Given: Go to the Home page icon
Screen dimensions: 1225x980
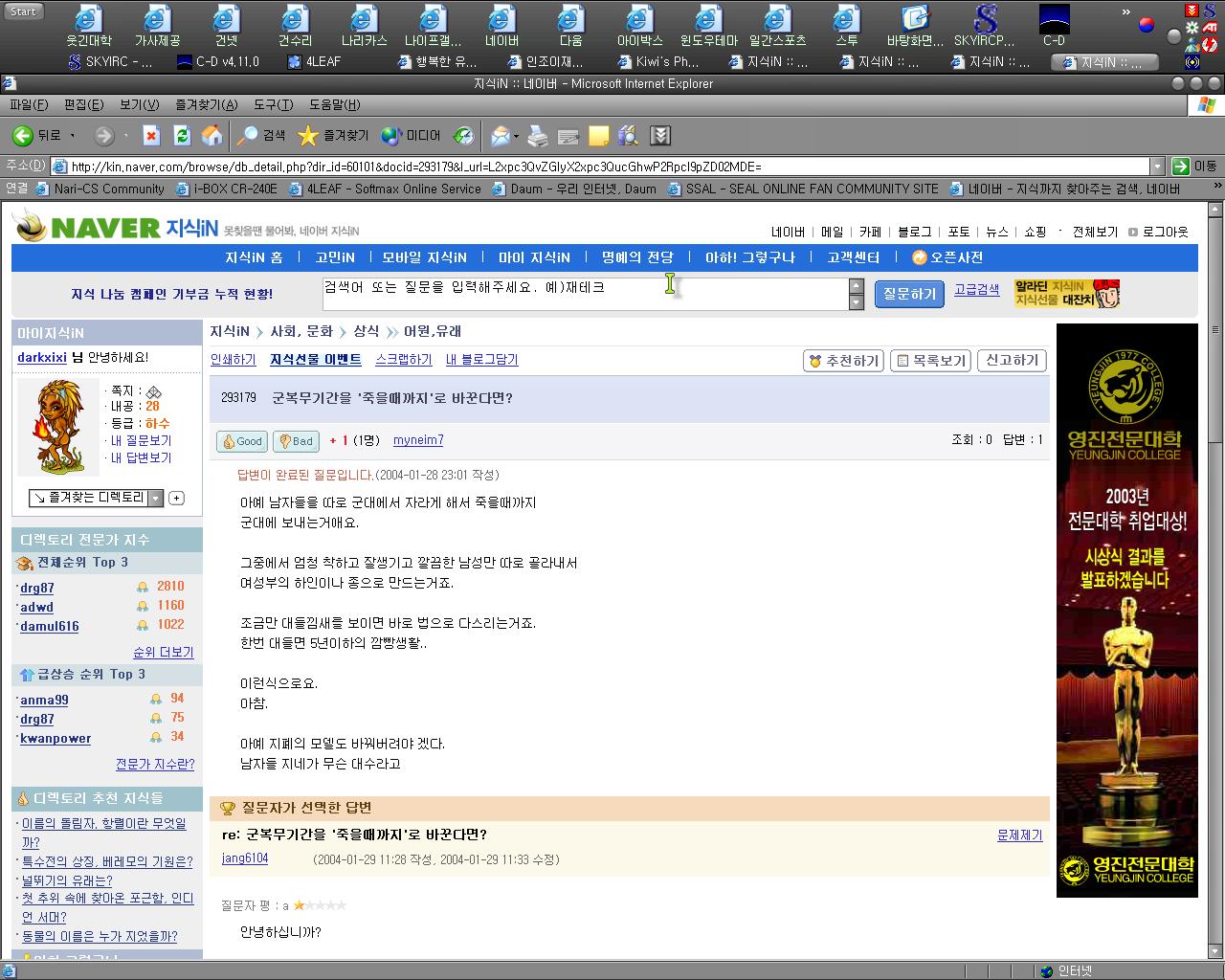Looking at the screenshot, I should [212, 136].
